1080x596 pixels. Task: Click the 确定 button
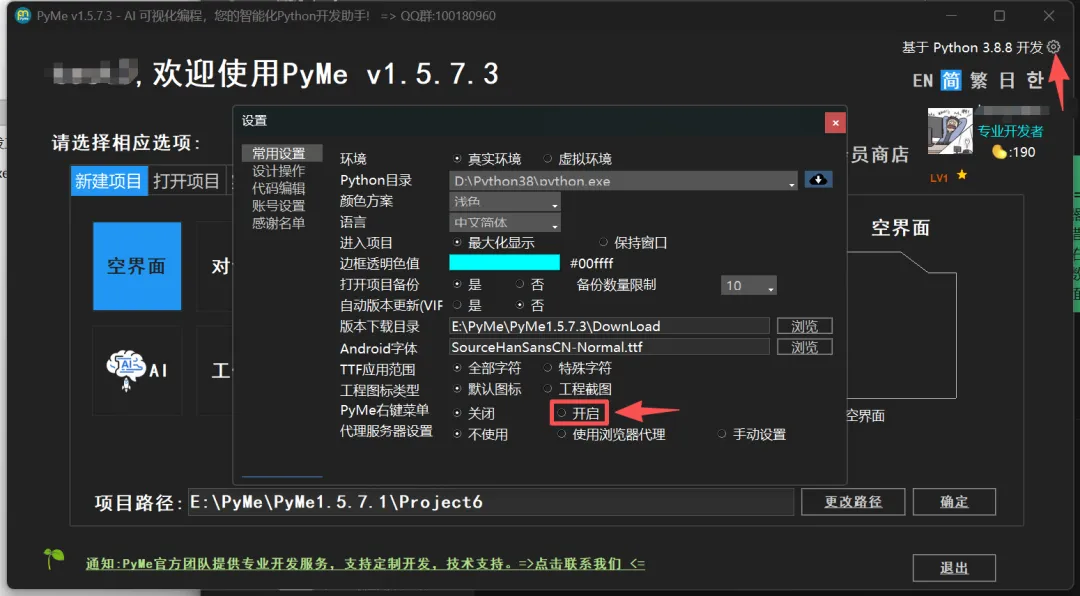(x=954, y=502)
